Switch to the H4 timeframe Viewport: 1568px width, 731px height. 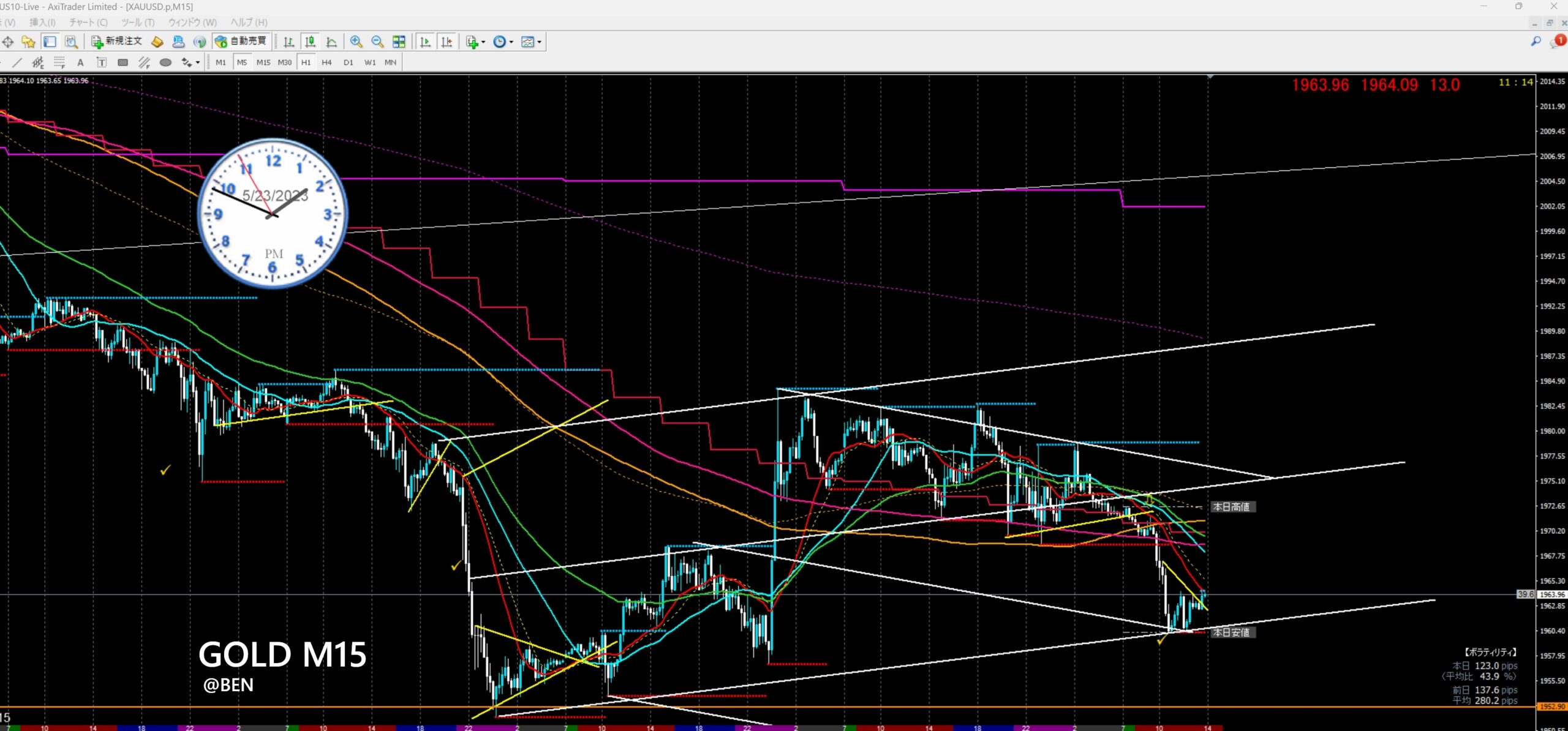point(326,62)
